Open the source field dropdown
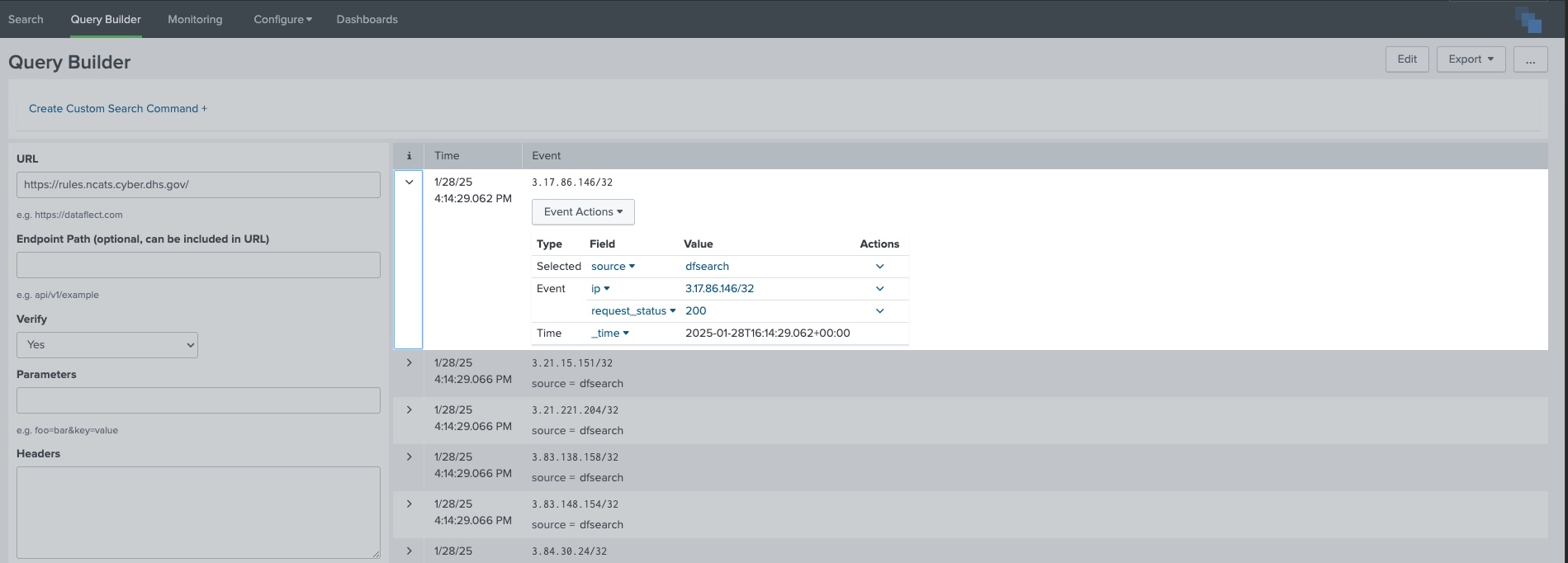Image resolution: width=1568 pixels, height=563 pixels. click(x=613, y=267)
